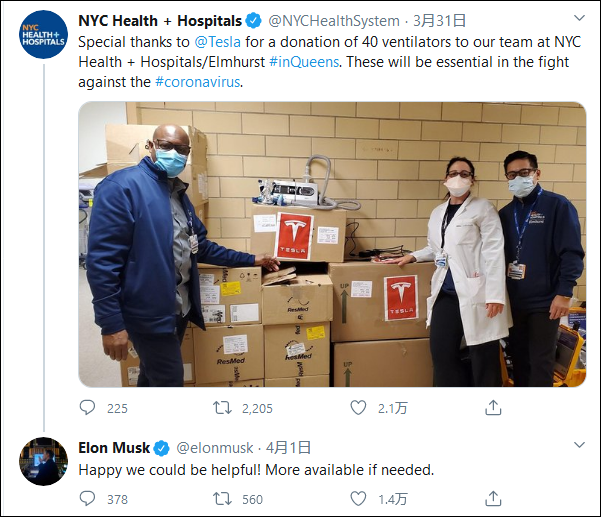View the Tesla ventilator donation photo
This screenshot has height=517, width=601.
(x=332, y=244)
